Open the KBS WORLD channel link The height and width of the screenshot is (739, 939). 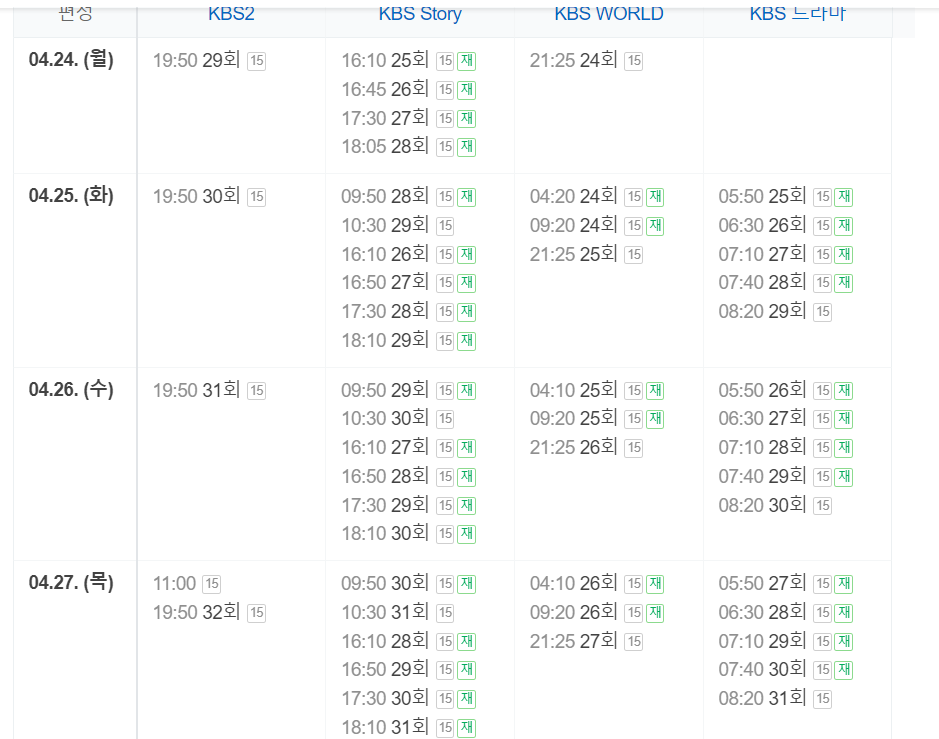click(x=608, y=13)
